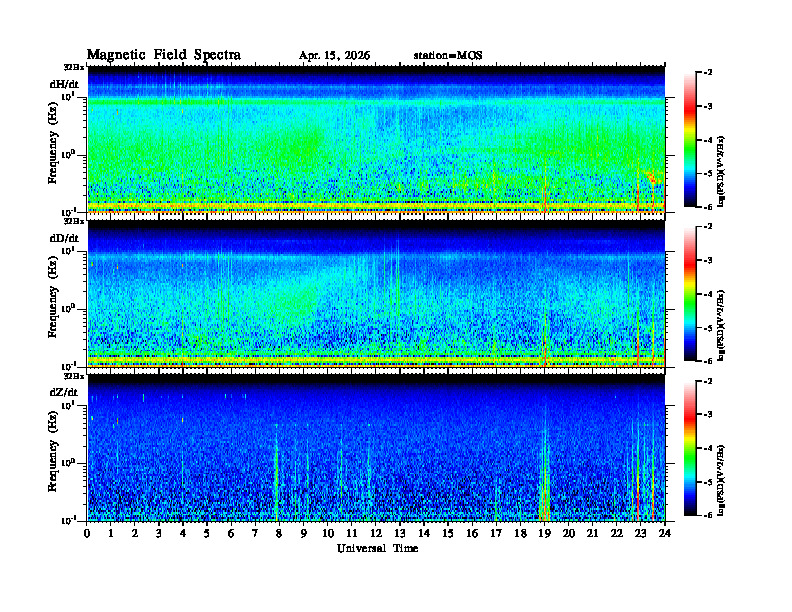Click the "-5" label on dD/dt color bar
The height and width of the screenshot is (612, 792).
click(x=707, y=328)
